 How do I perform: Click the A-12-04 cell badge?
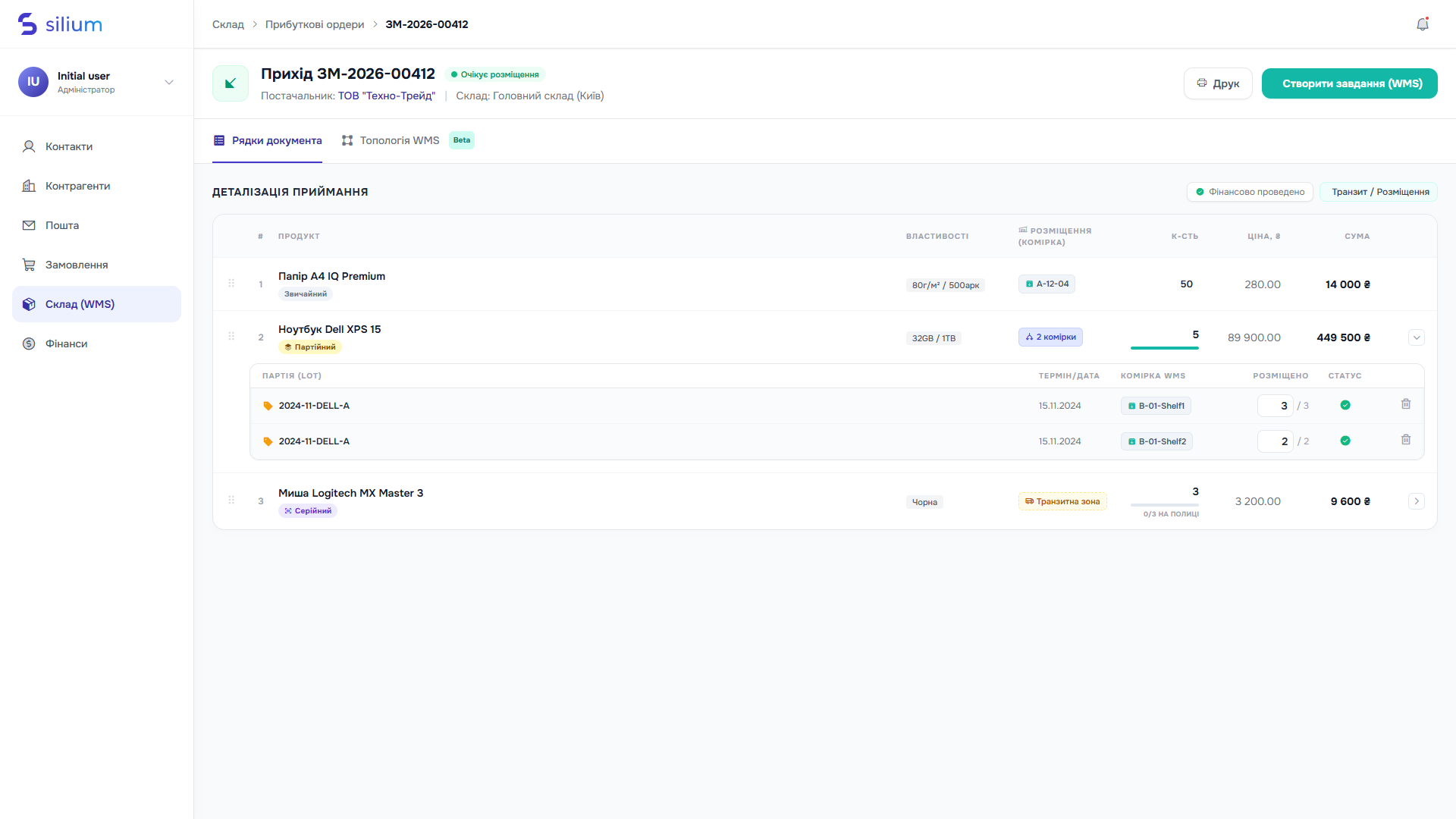click(x=1046, y=284)
